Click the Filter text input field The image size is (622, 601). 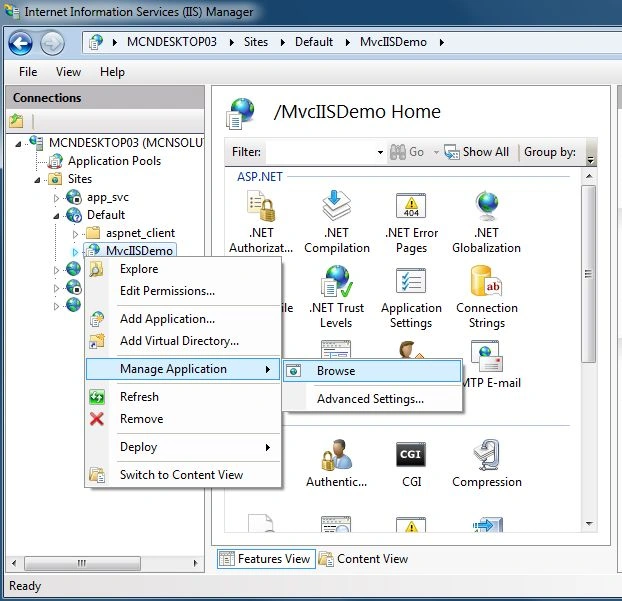point(321,152)
